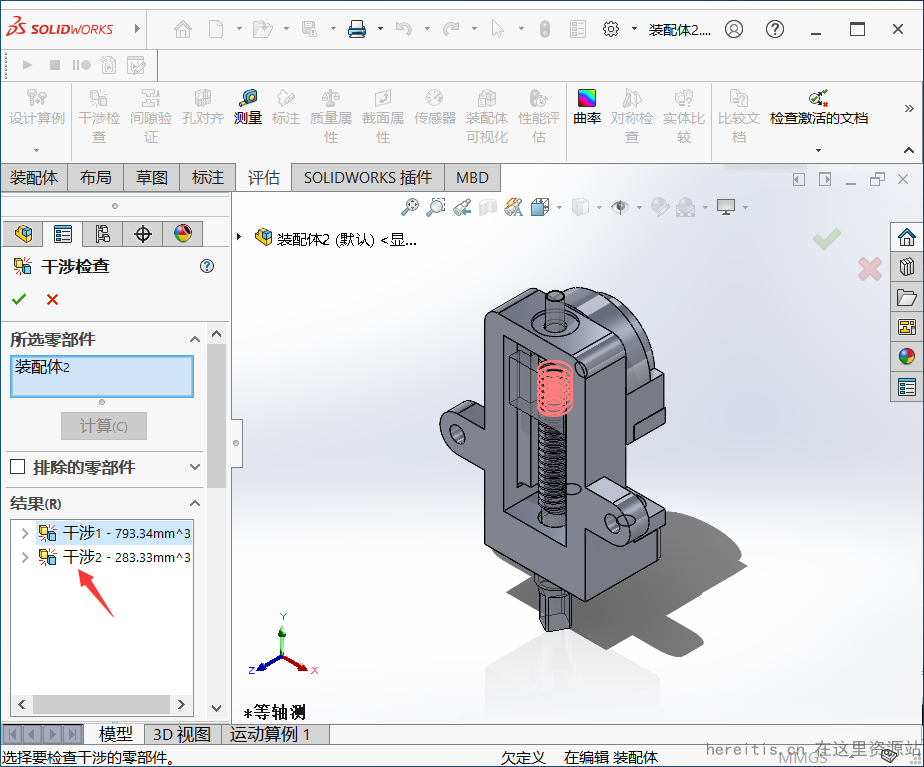Screen dimensions: 924x767
Task: Select the 模型 bottom tab
Action: pos(116,735)
